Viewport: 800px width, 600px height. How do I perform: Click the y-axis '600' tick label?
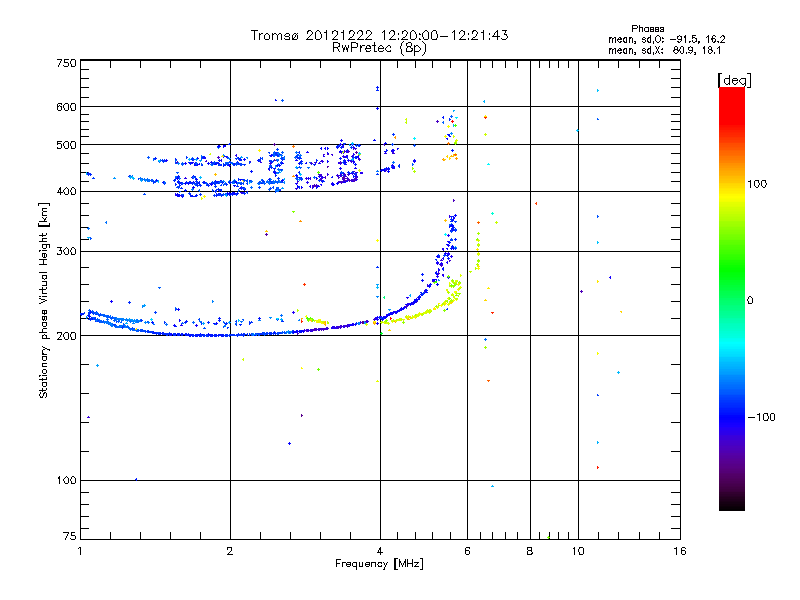66,107
